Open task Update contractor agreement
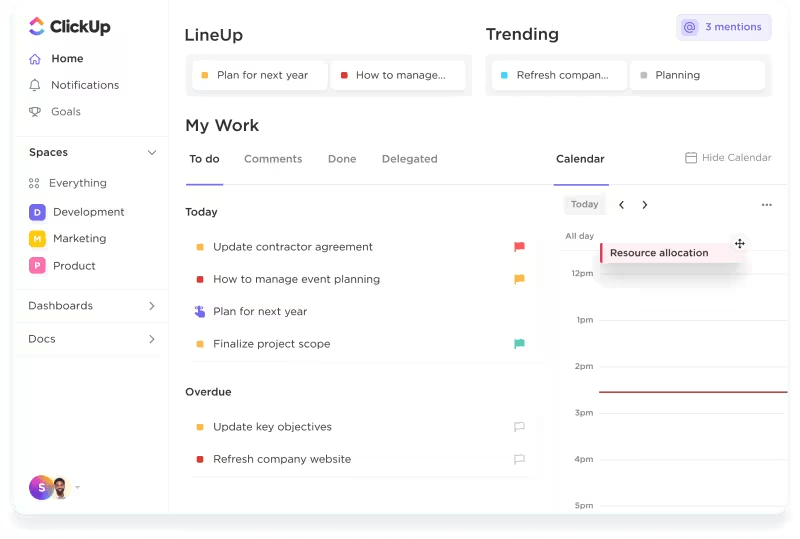 (293, 247)
